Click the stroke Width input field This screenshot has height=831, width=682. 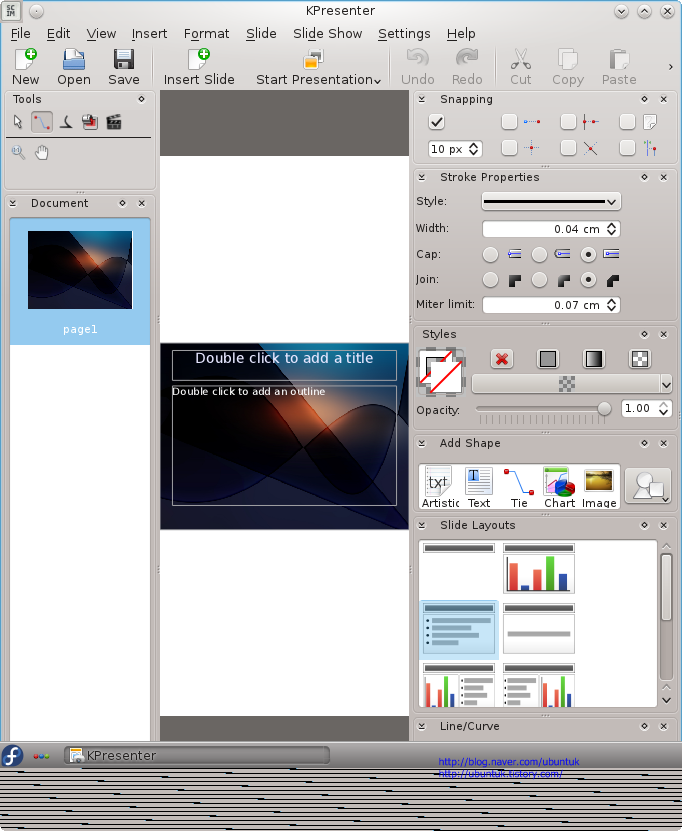point(551,229)
